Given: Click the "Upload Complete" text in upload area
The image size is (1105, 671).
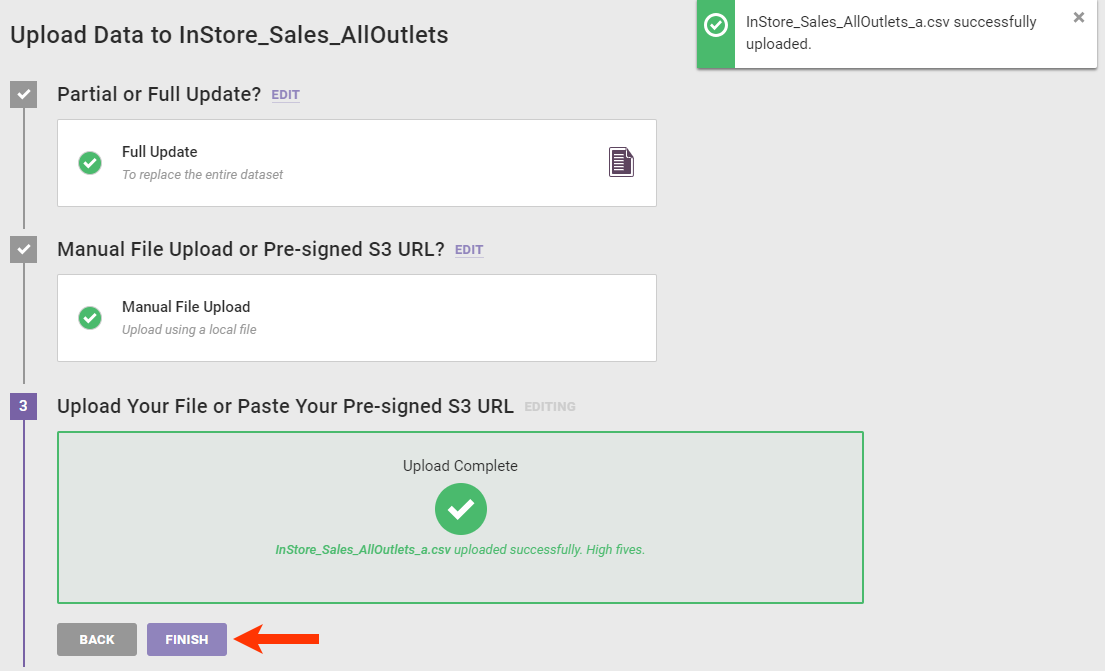Looking at the screenshot, I should pos(460,466).
